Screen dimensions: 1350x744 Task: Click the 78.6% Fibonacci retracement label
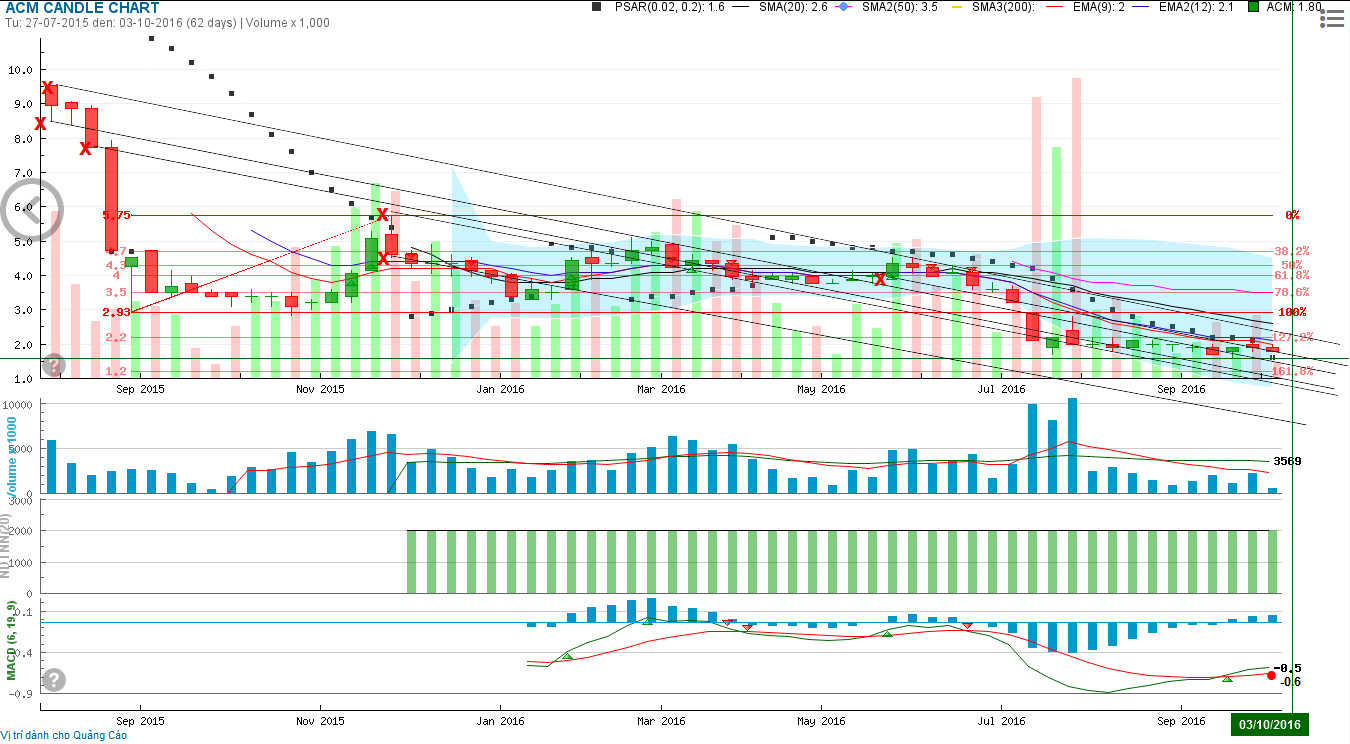(x=1291, y=292)
